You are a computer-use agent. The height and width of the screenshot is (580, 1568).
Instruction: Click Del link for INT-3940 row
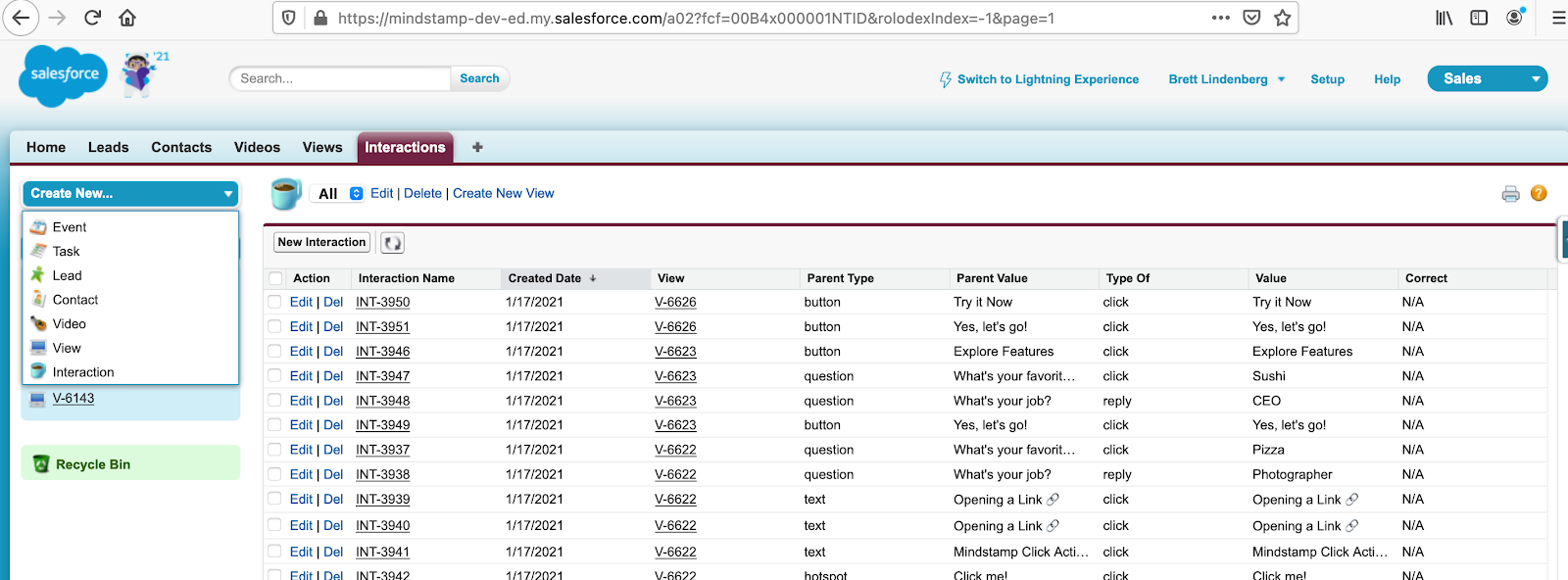click(x=333, y=526)
